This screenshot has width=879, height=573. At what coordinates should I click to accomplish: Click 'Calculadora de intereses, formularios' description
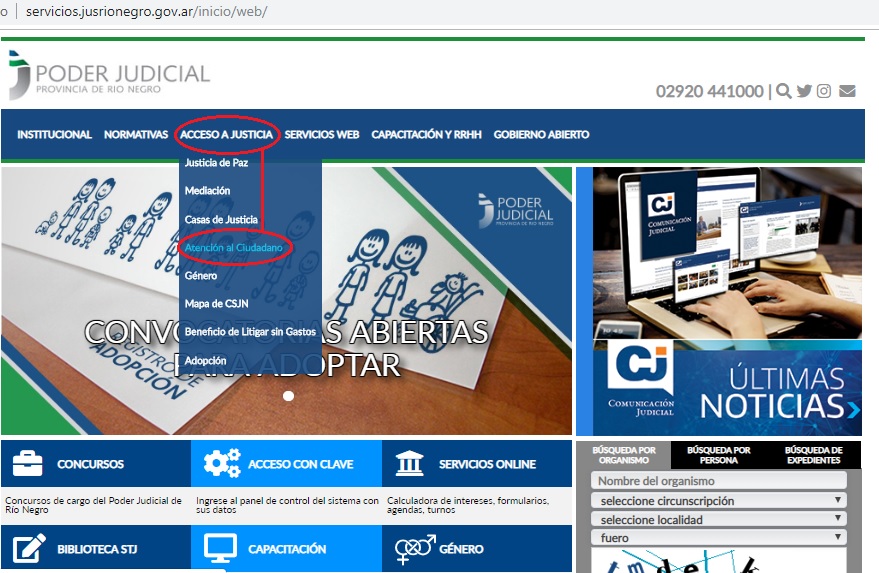(468, 505)
